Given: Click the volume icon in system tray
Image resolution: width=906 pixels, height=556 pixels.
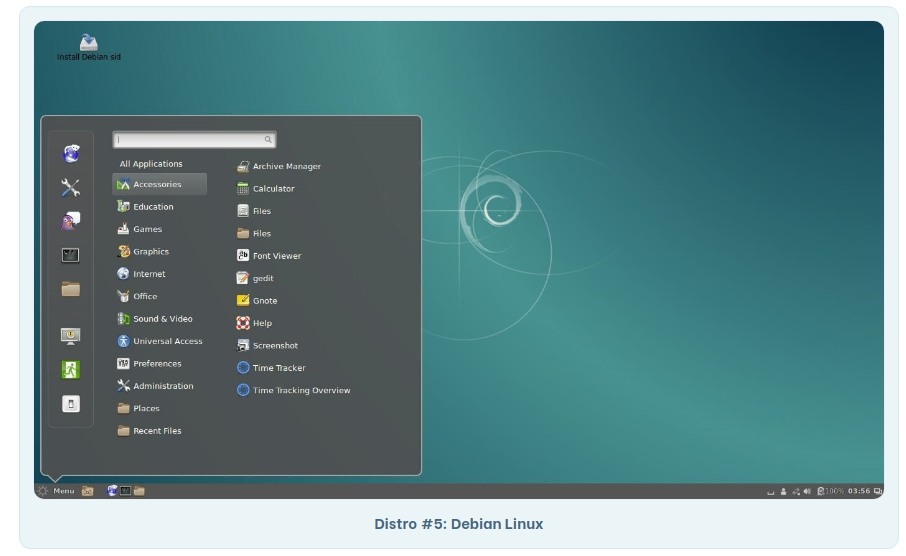Looking at the screenshot, I should coord(806,491).
